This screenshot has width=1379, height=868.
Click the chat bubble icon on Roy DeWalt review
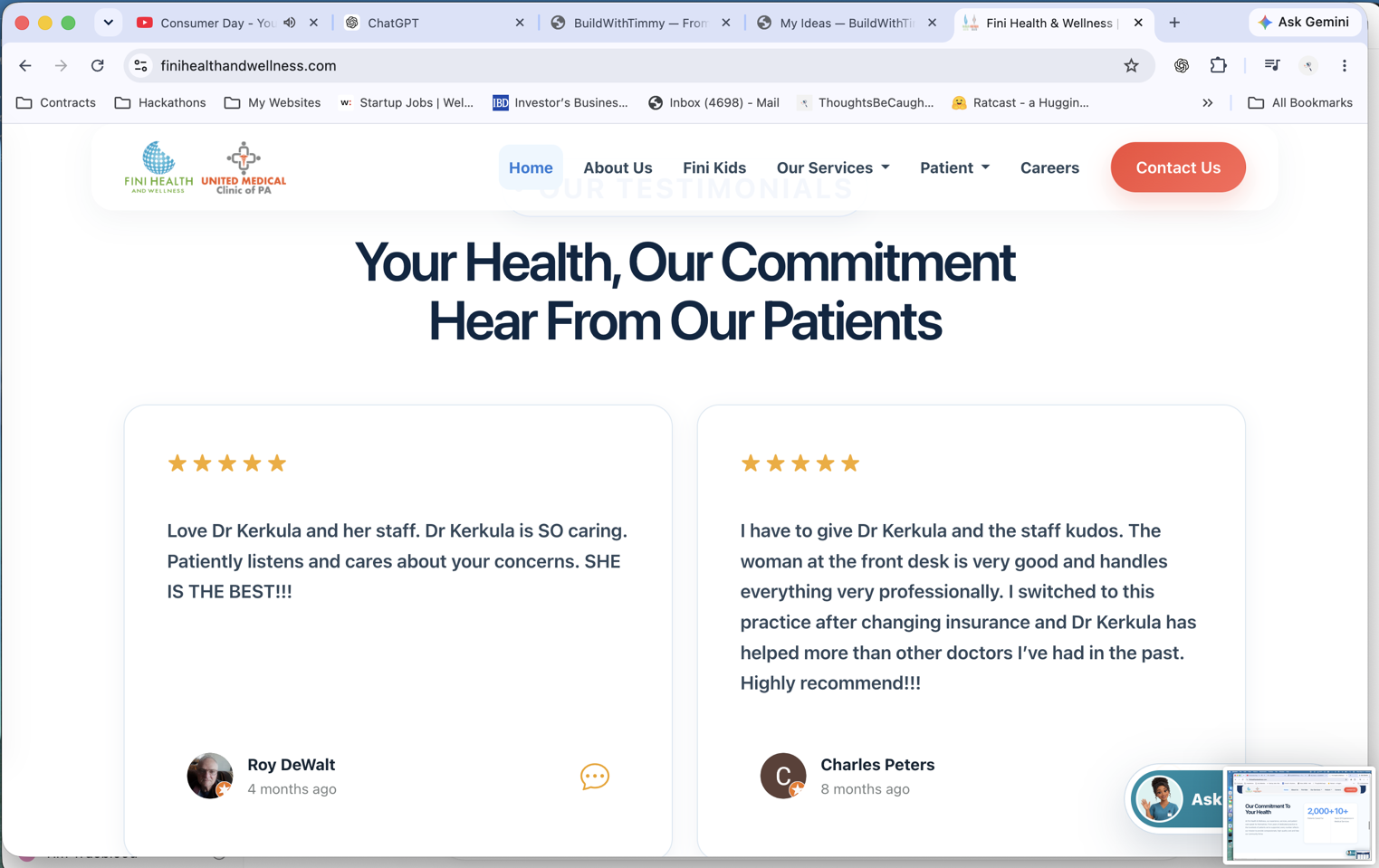point(595,777)
